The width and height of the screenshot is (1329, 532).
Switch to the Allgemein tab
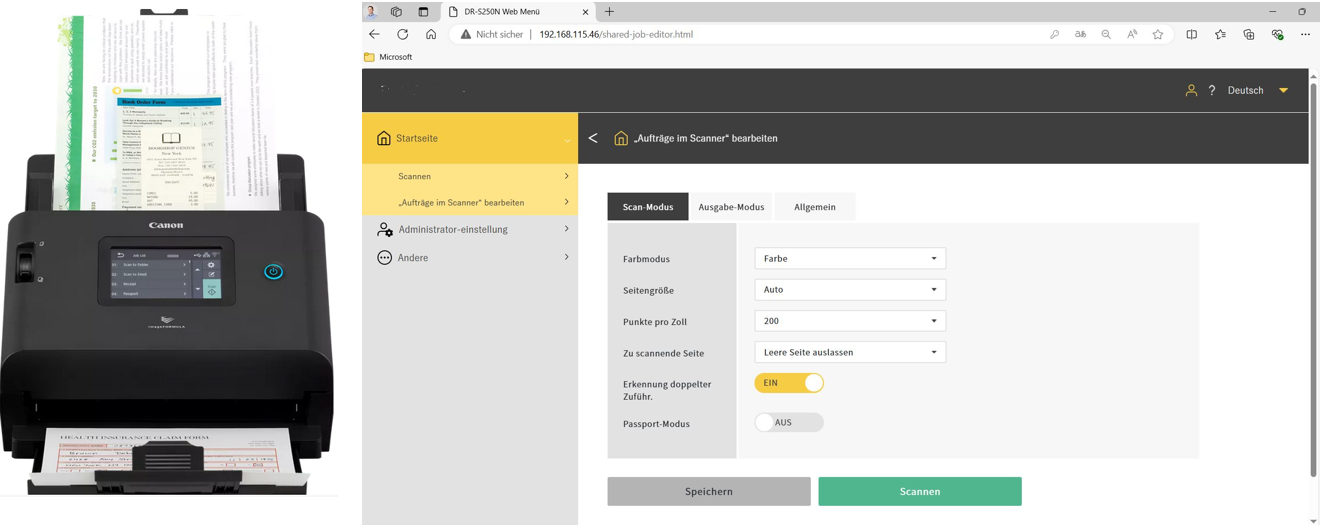click(814, 207)
